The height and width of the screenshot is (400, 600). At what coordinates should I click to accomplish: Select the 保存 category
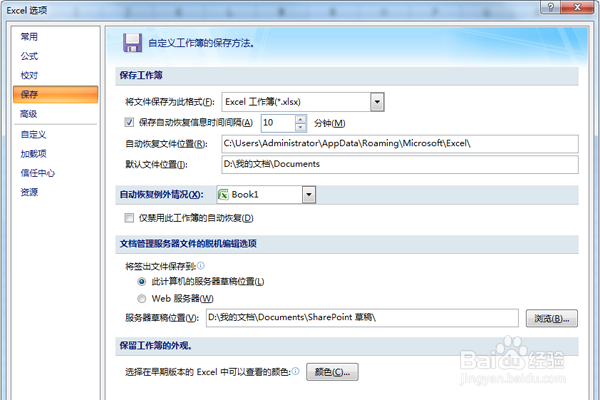tap(55, 95)
